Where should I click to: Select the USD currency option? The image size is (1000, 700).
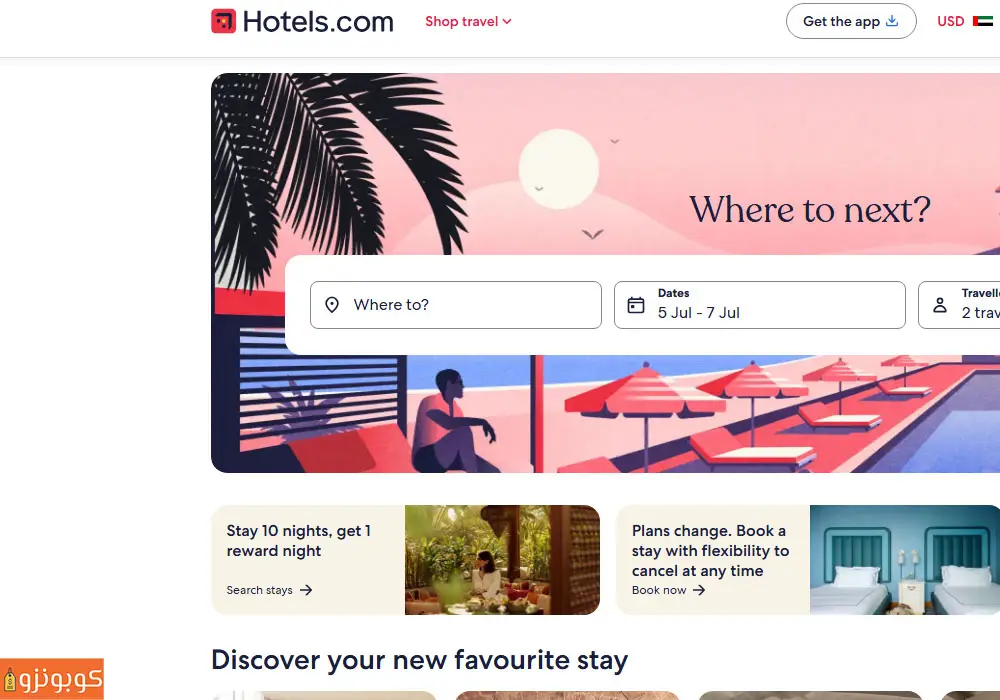click(950, 21)
